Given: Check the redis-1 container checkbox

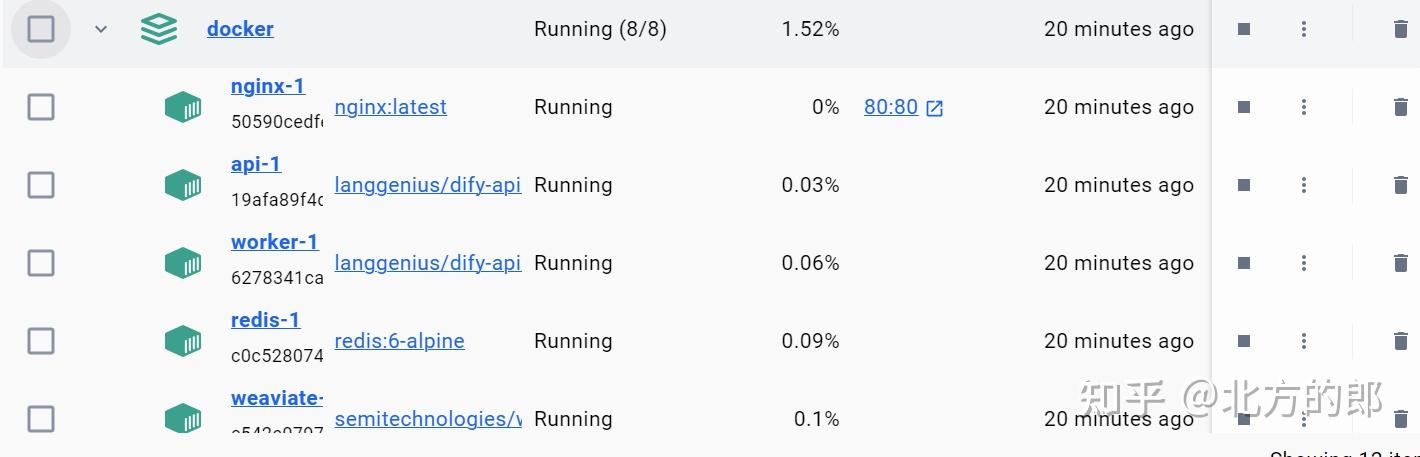Looking at the screenshot, I should pos(41,341).
